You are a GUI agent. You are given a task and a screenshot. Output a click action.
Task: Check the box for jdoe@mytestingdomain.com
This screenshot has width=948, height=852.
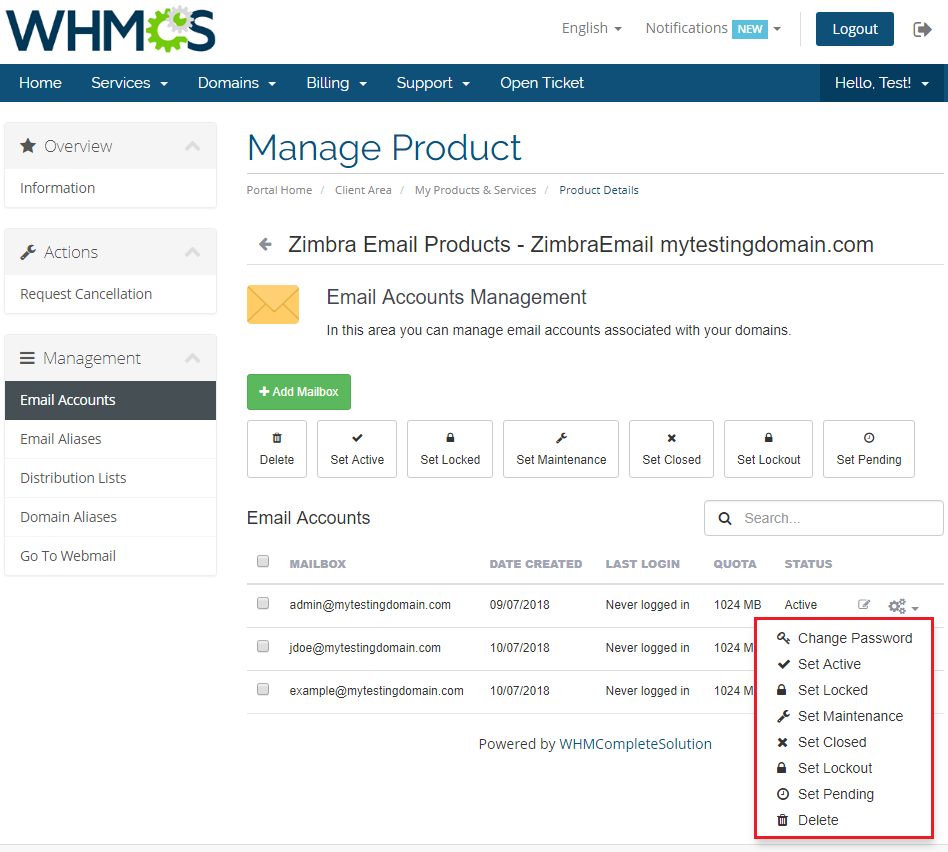tap(263, 646)
